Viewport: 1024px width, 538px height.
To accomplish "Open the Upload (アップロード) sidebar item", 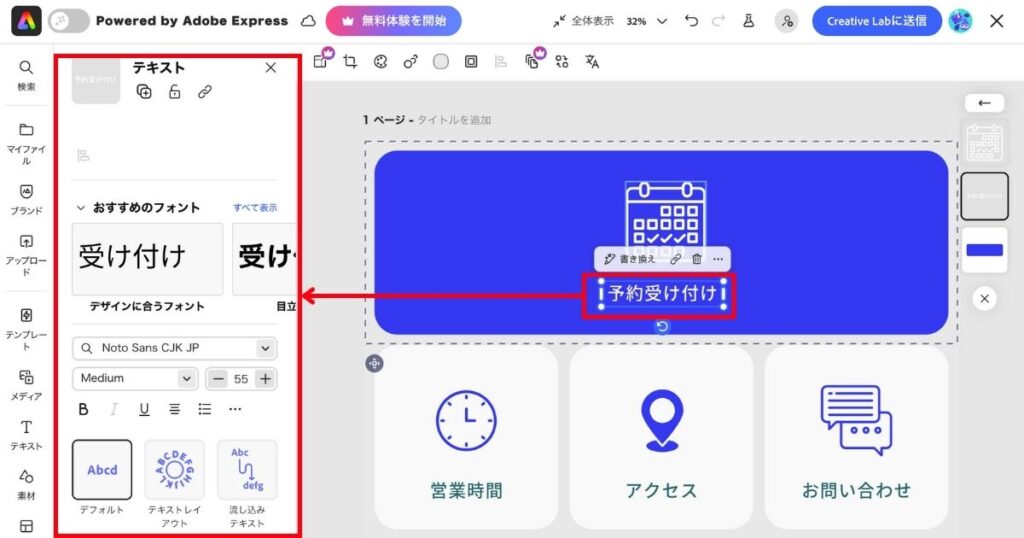I will pyautogui.click(x=26, y=256).
